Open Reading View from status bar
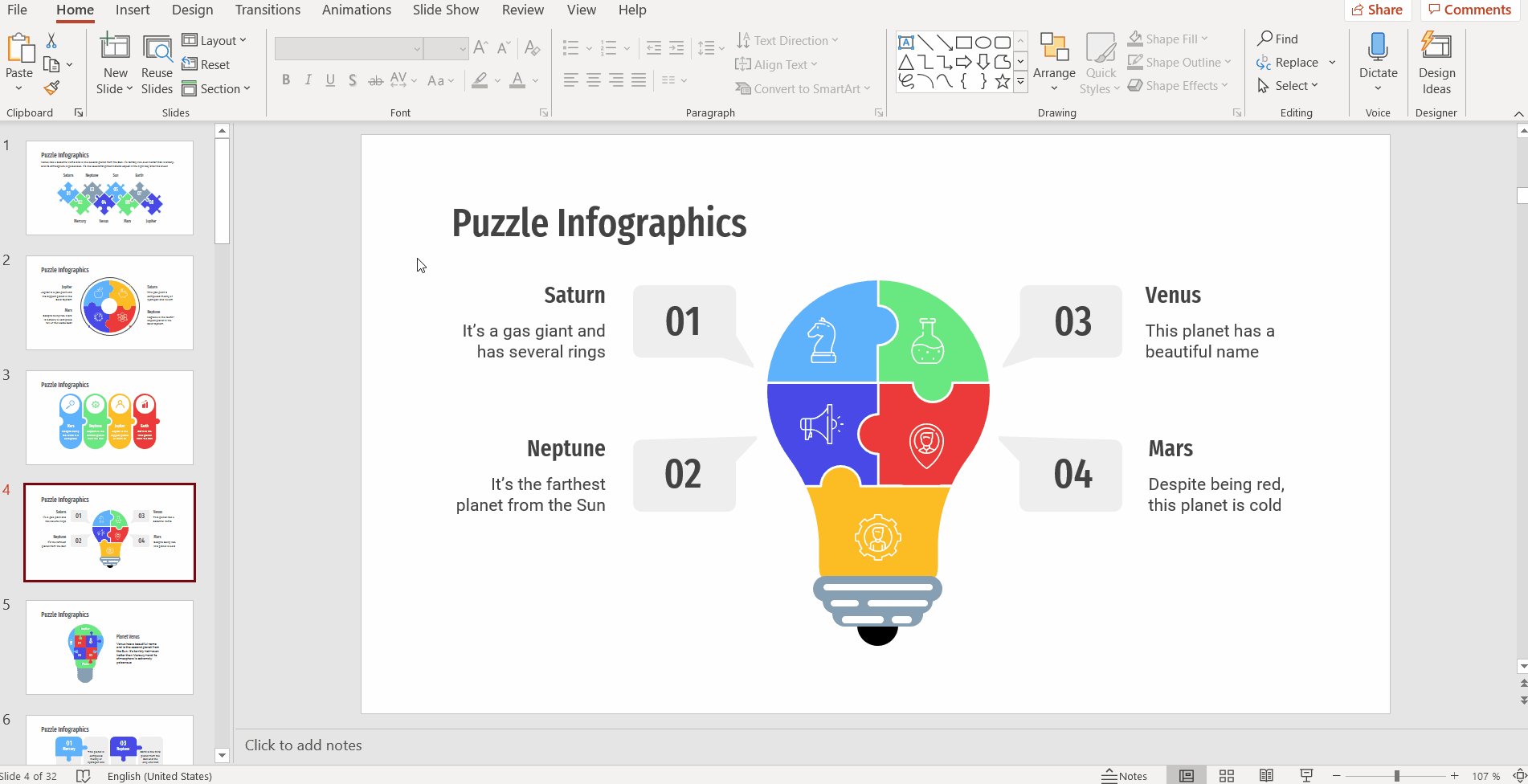This screenshot has height=784, width=1528. coord(1266,776)
